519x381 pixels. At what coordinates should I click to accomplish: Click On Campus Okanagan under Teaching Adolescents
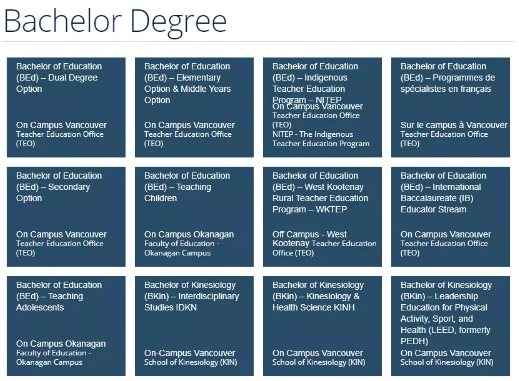pos(61,344)
